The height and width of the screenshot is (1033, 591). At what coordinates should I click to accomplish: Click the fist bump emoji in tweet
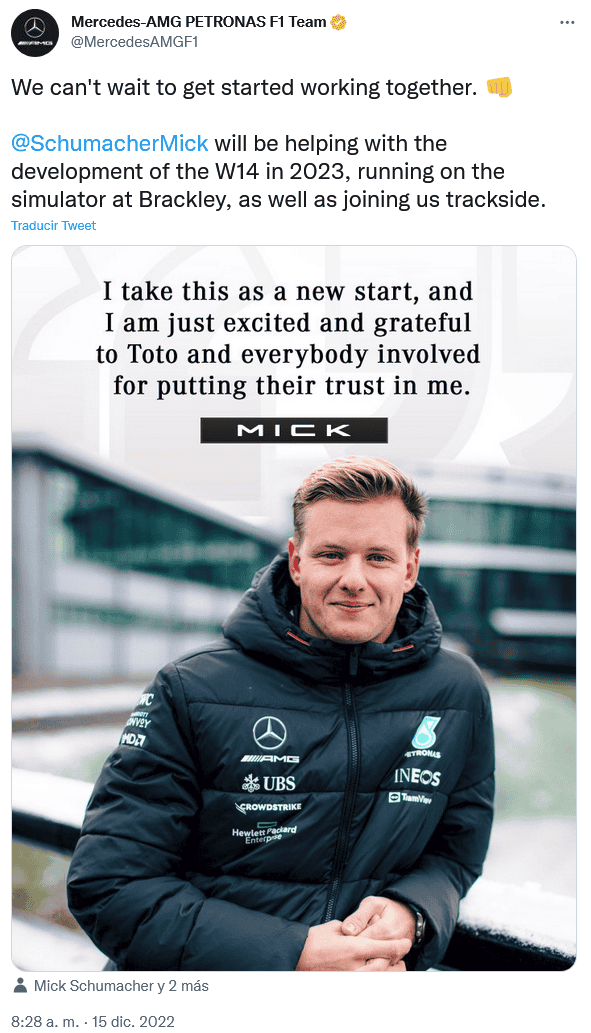pos(499,87)
